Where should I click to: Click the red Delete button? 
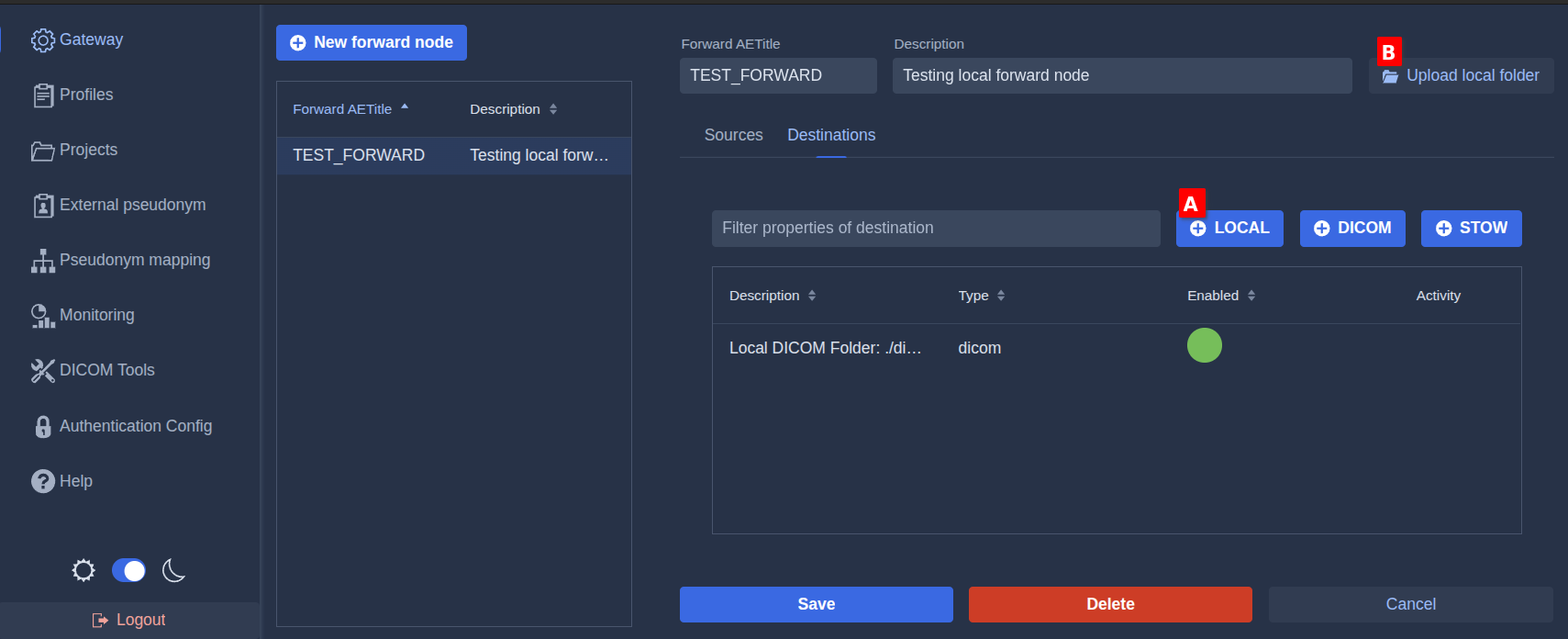point(1109,604)
